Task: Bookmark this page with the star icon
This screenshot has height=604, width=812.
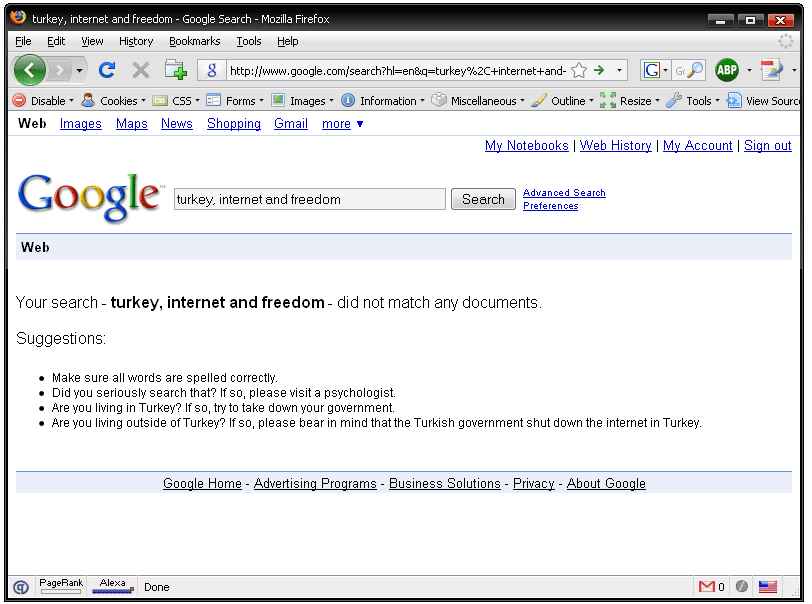Action: (x=579, y=70)
